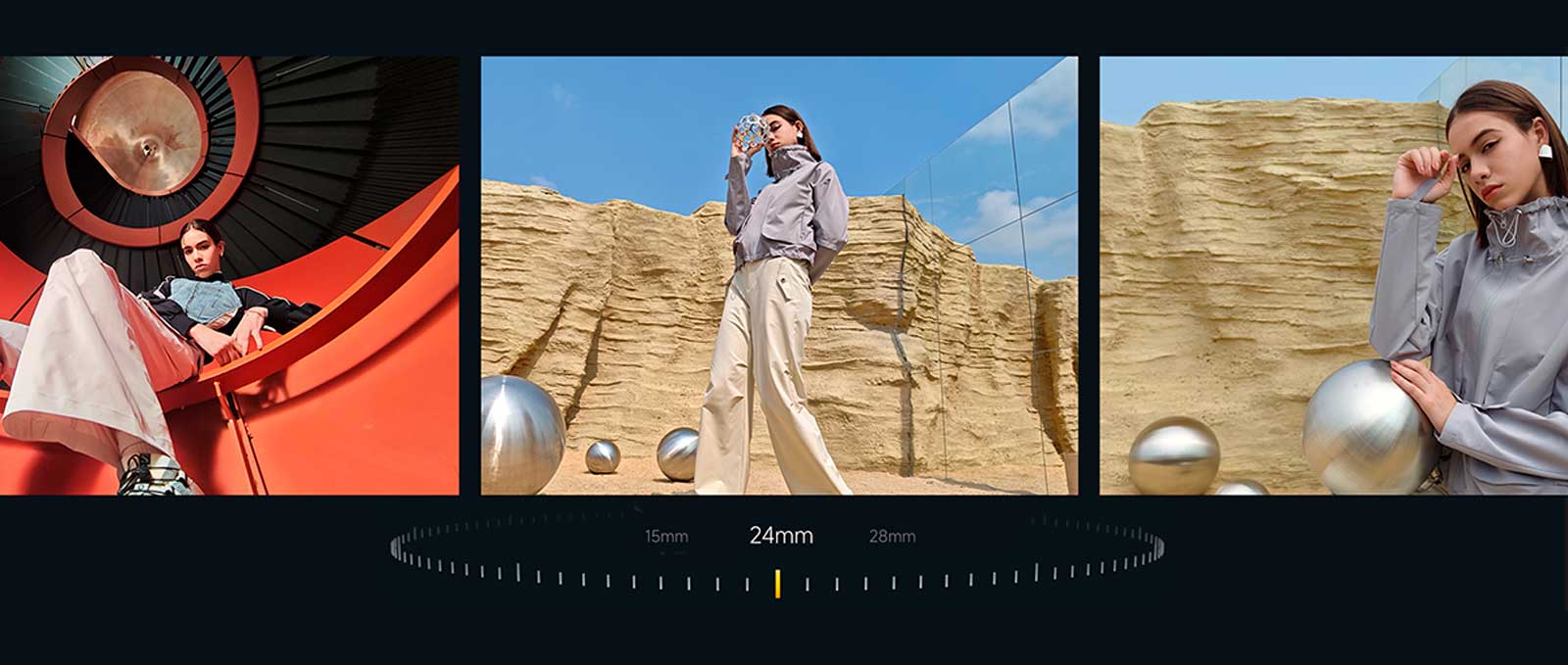Click the yellow indicator tick on the dial
The height and width of the screenshot is (665, 1568).
tap(777, 584)
